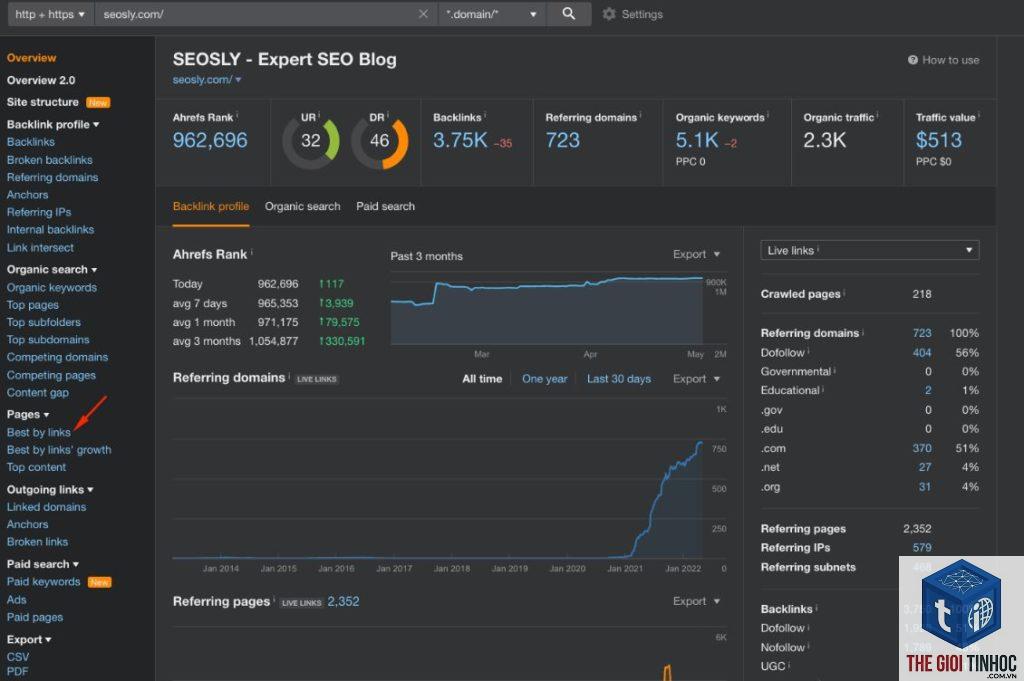This screenshot has height=681, width=1024.
Task: Click the 2,352 Referring pages count link
Action: [344, 601]
